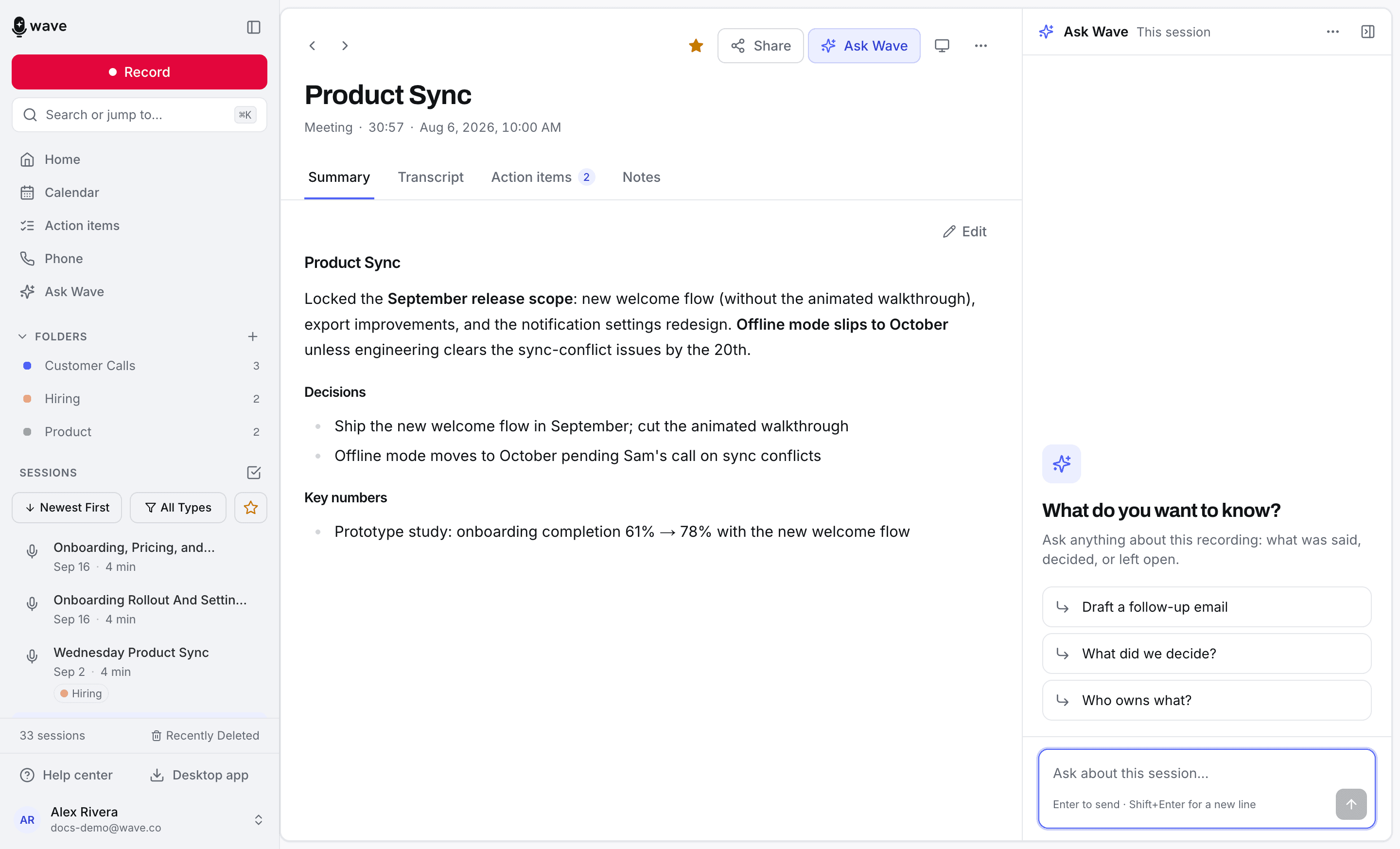Focus the Search or jump to field
Screen dimensions: 1400x849
pos(139,115)
